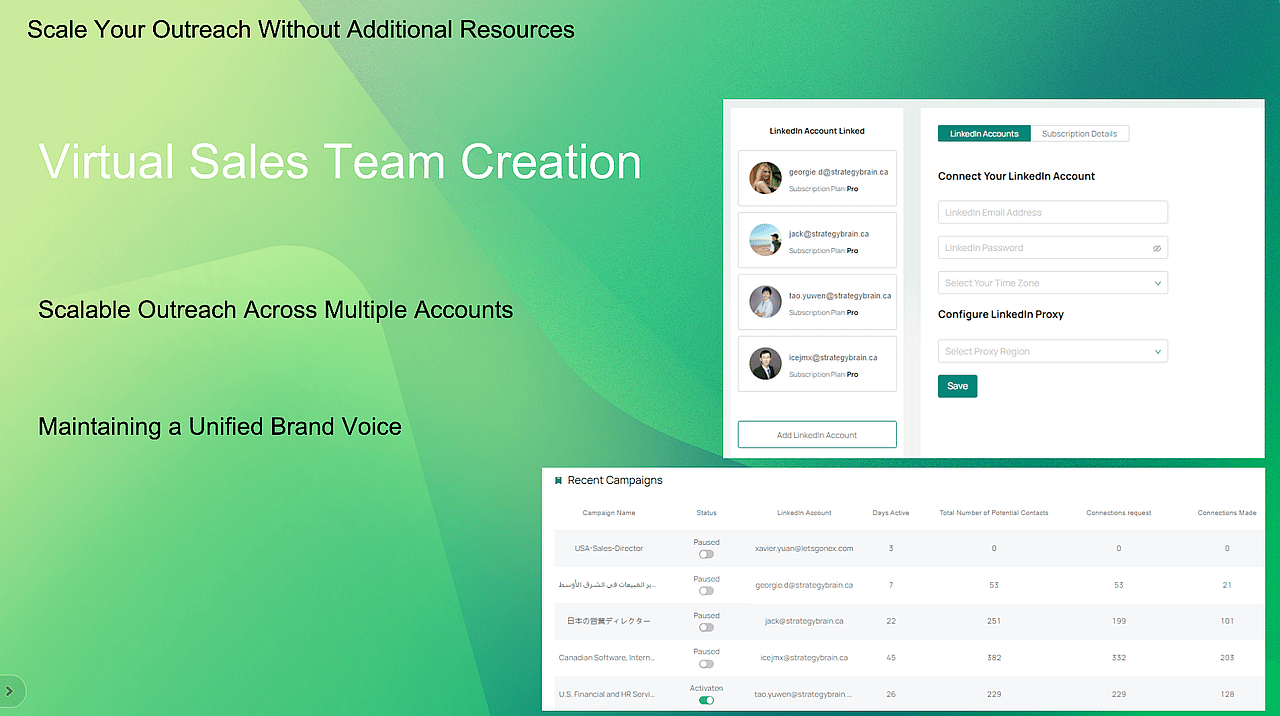1280x716 pixels.
Task: Click Add LinkedIn Account
Action: (817, 433)
